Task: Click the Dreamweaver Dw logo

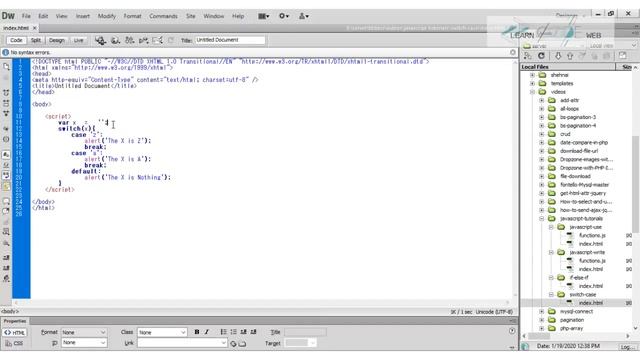Action: [x=8, y=16]
